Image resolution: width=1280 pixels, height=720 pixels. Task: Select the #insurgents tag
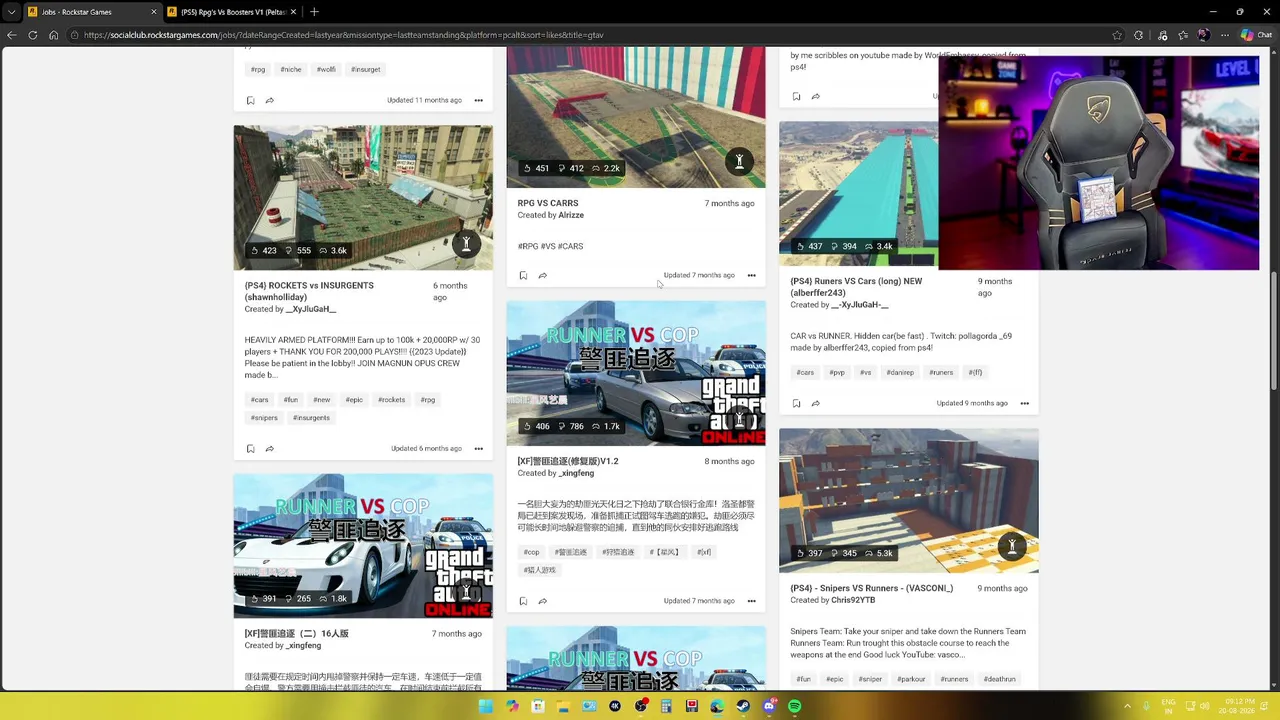coord(311,418)
